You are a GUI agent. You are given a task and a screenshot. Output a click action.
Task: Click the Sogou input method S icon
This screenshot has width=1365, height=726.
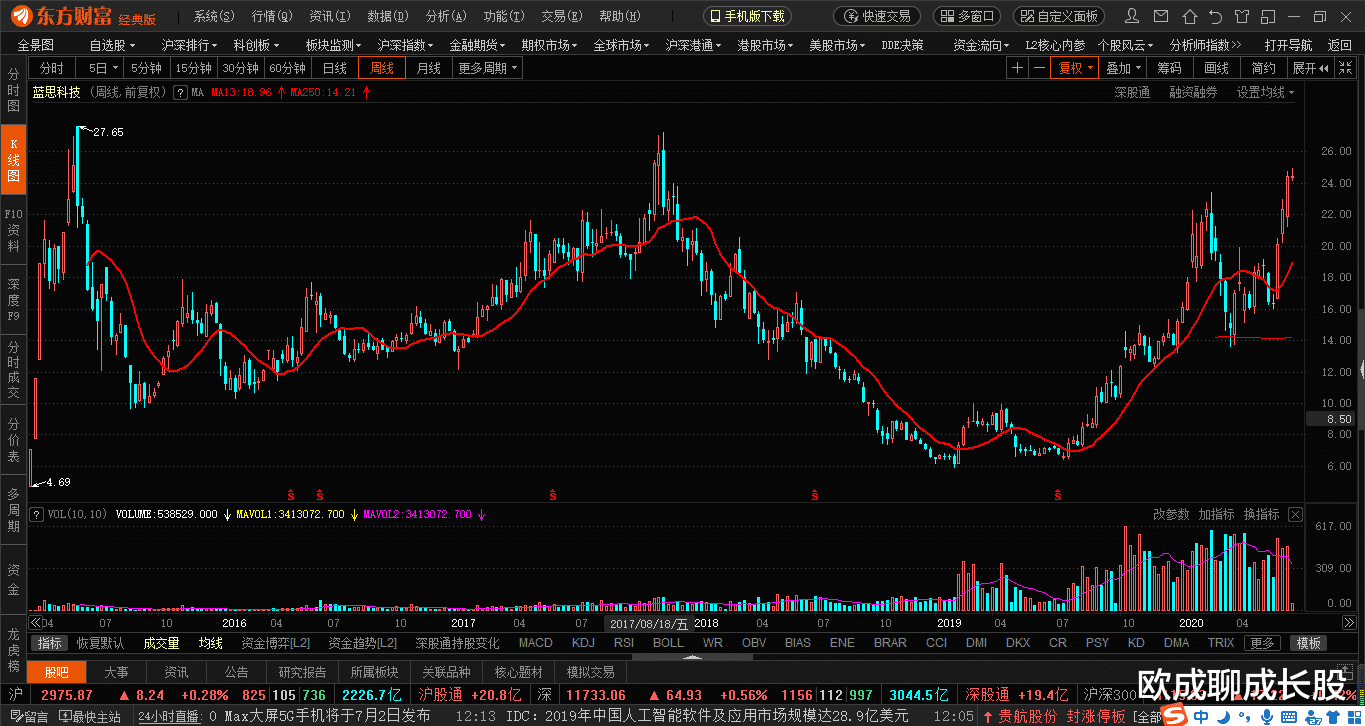pos(1172,716)
